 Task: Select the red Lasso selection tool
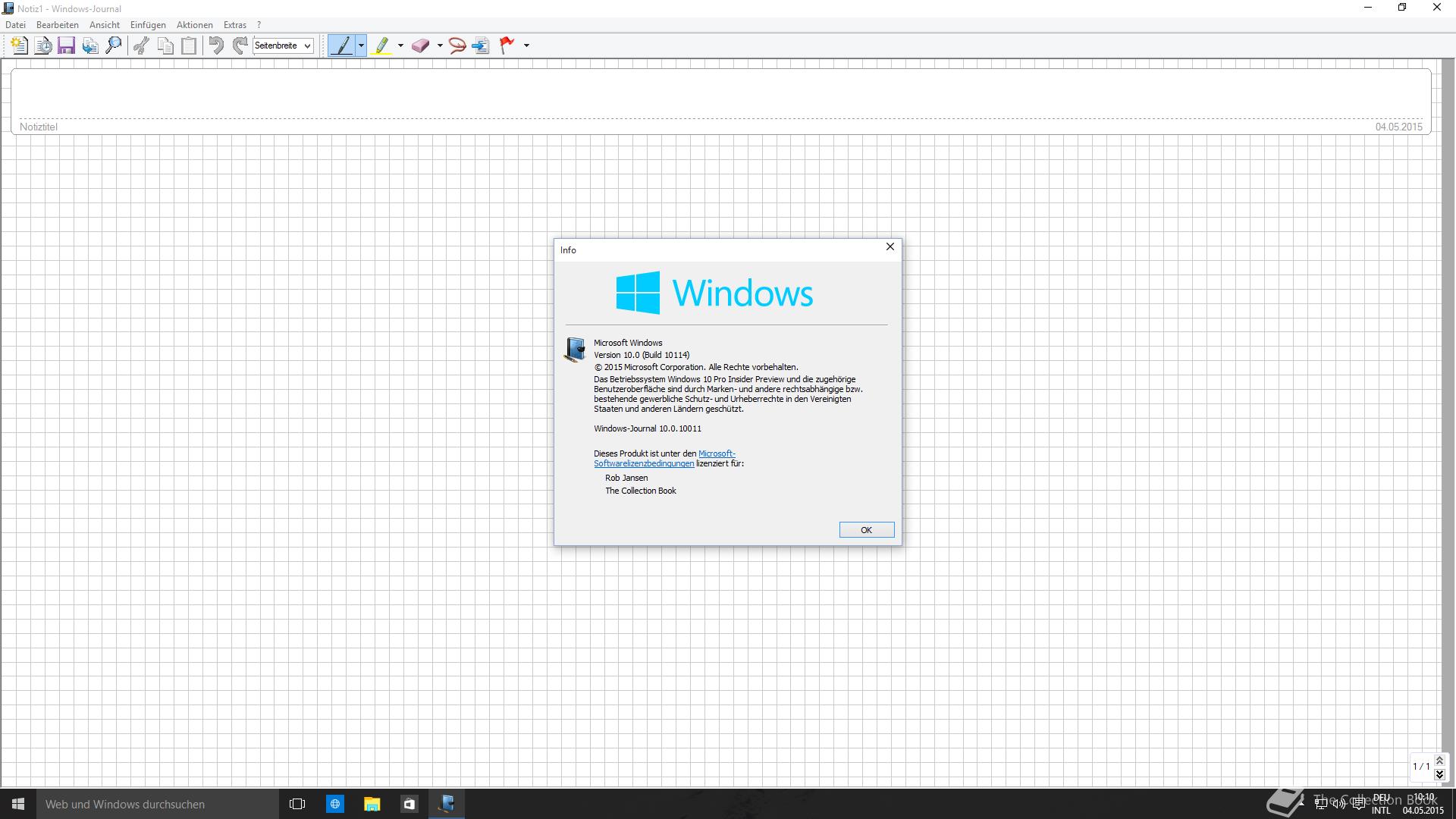pyautogui.click(x=457, y=45)
